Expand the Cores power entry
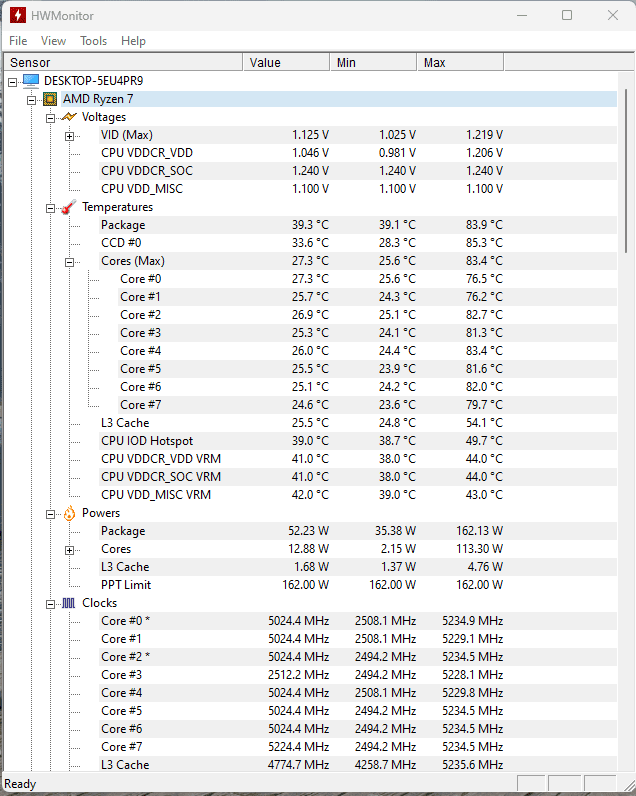The height and width of the screenshot is (796, 636). coord(70,550)
